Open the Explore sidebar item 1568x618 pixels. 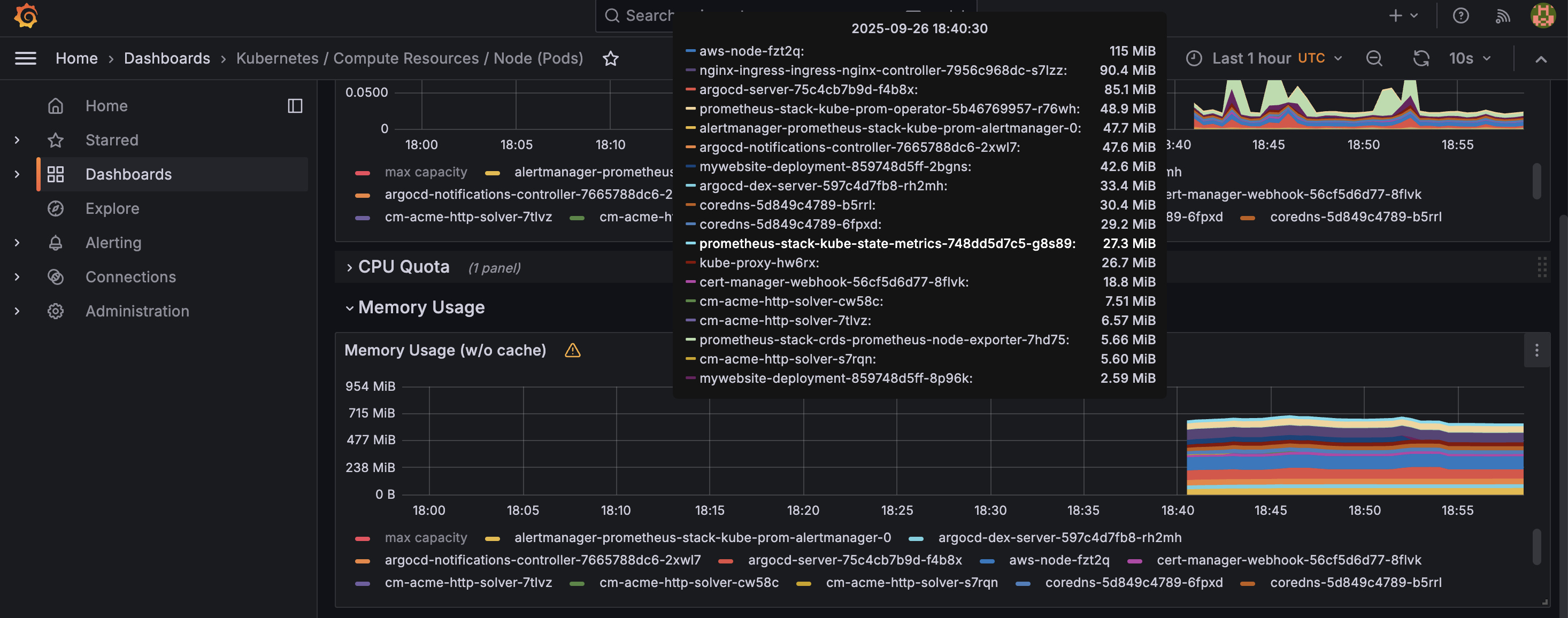click(112, 208)
